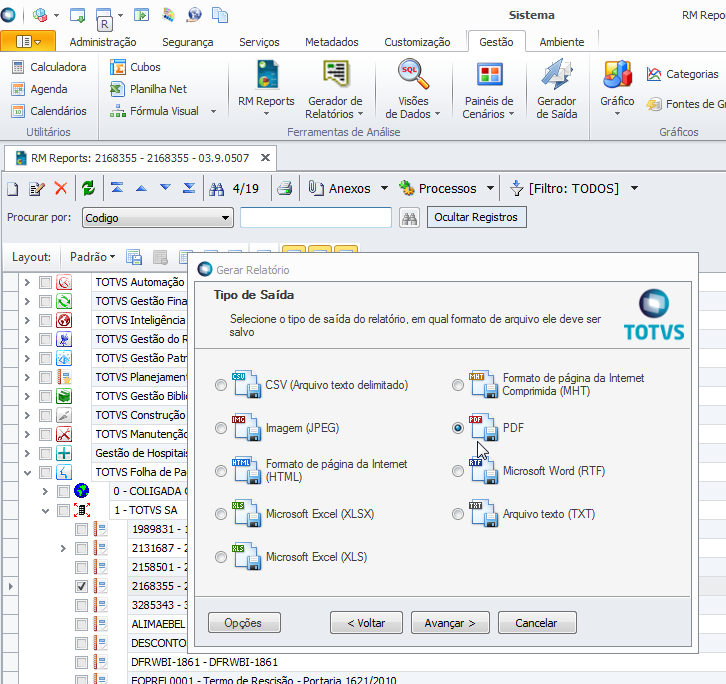Select Microsoft Word (RTF) output
The width and height of the screenshot is (726, 684).
(458, 471)
